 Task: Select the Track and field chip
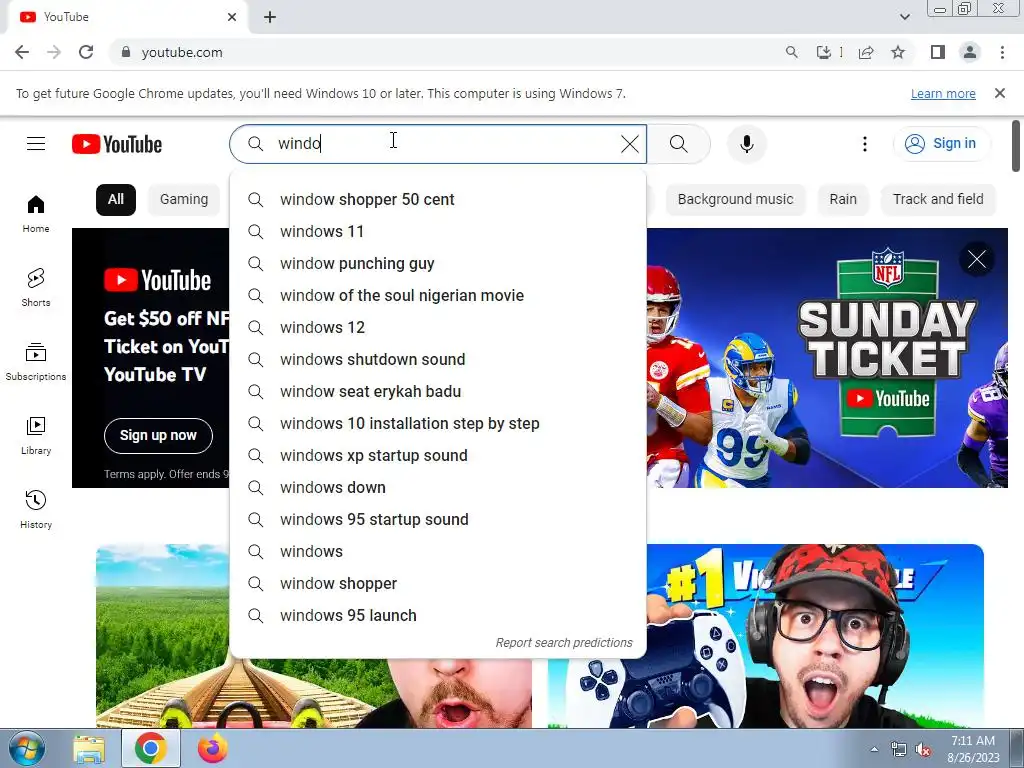938,199
